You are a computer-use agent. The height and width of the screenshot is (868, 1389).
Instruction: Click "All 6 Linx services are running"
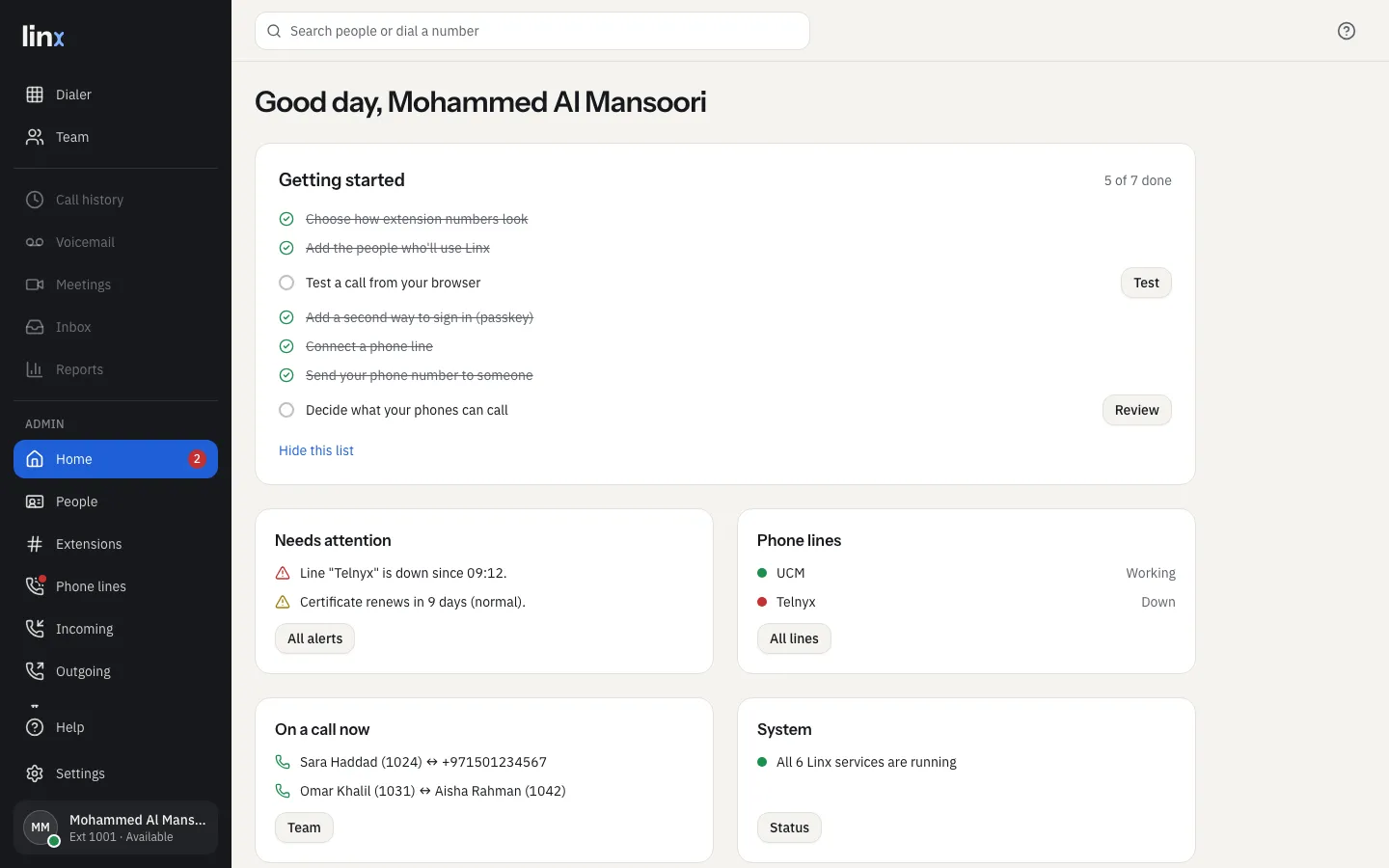(866, 762)
